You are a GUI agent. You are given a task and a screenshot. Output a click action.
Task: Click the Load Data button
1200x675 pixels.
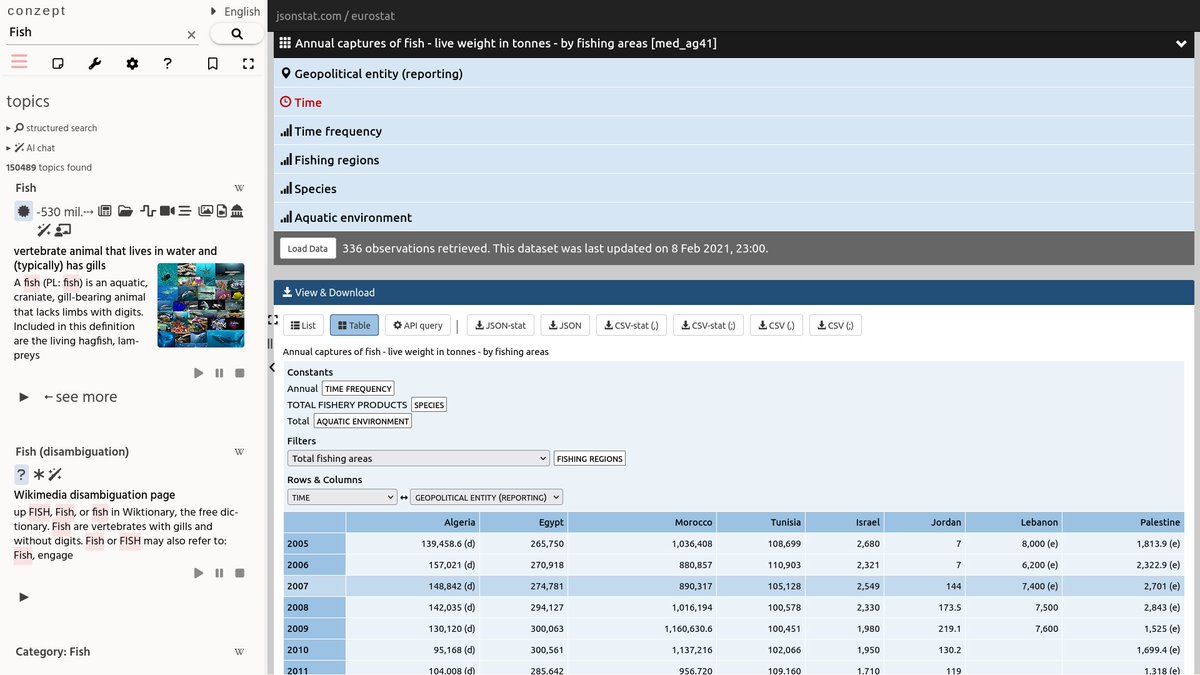pyautogui.click(x=307, y=248)
